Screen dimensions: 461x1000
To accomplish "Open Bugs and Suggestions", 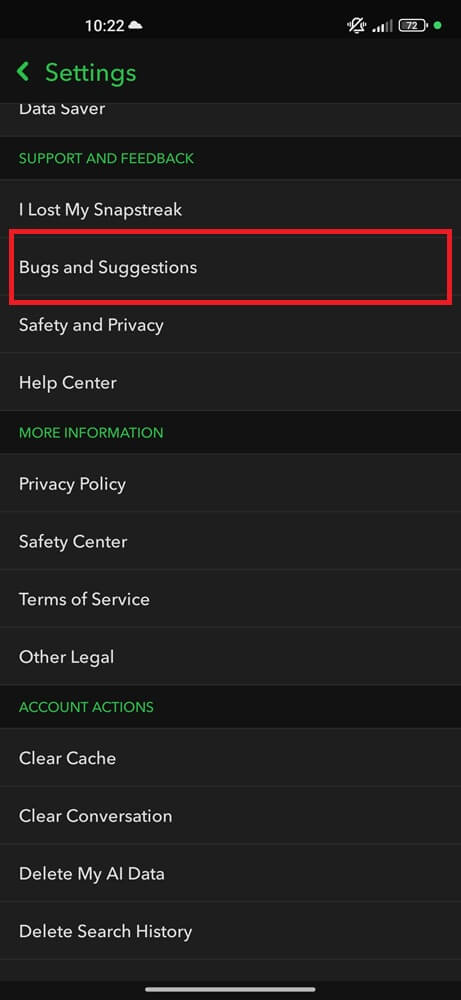I will click(230, 267).
